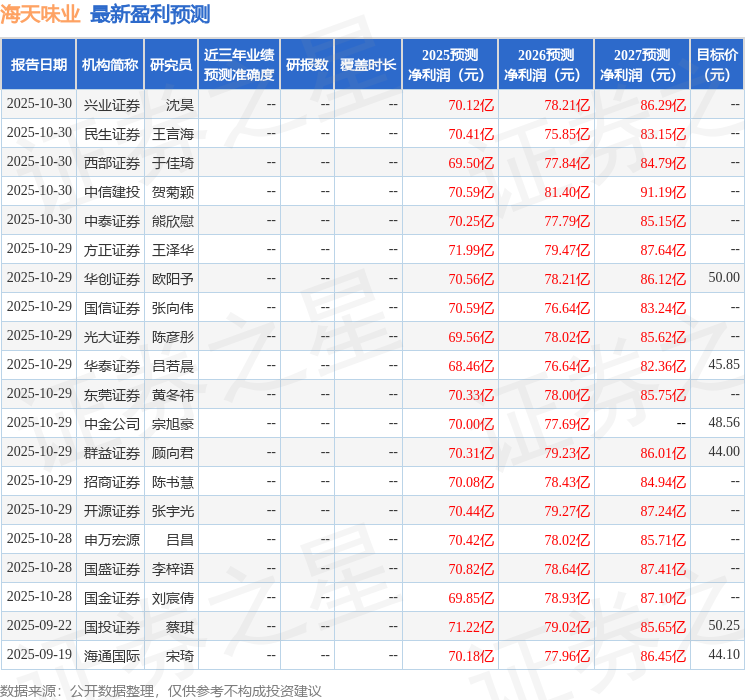Click researcher name 王言海
The width and height of the screenshot is (745, 700).
coord(173,134)
